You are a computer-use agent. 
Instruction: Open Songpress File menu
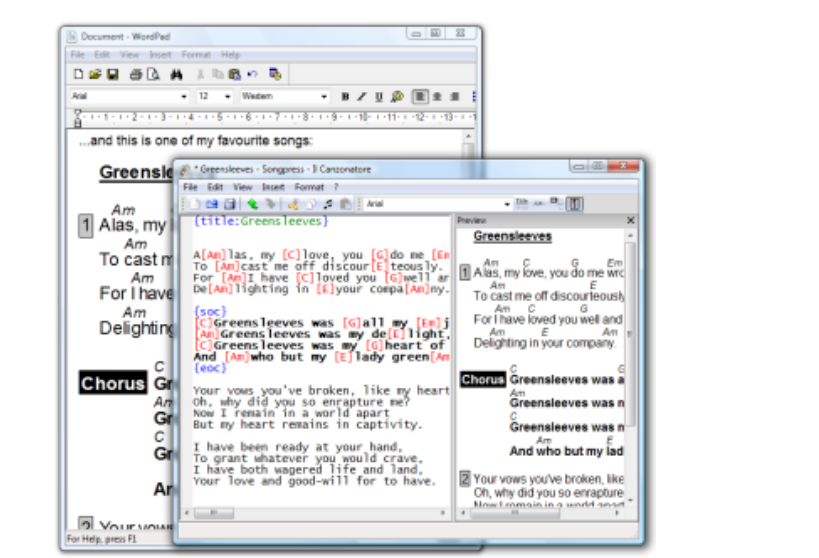coord(191,187)
